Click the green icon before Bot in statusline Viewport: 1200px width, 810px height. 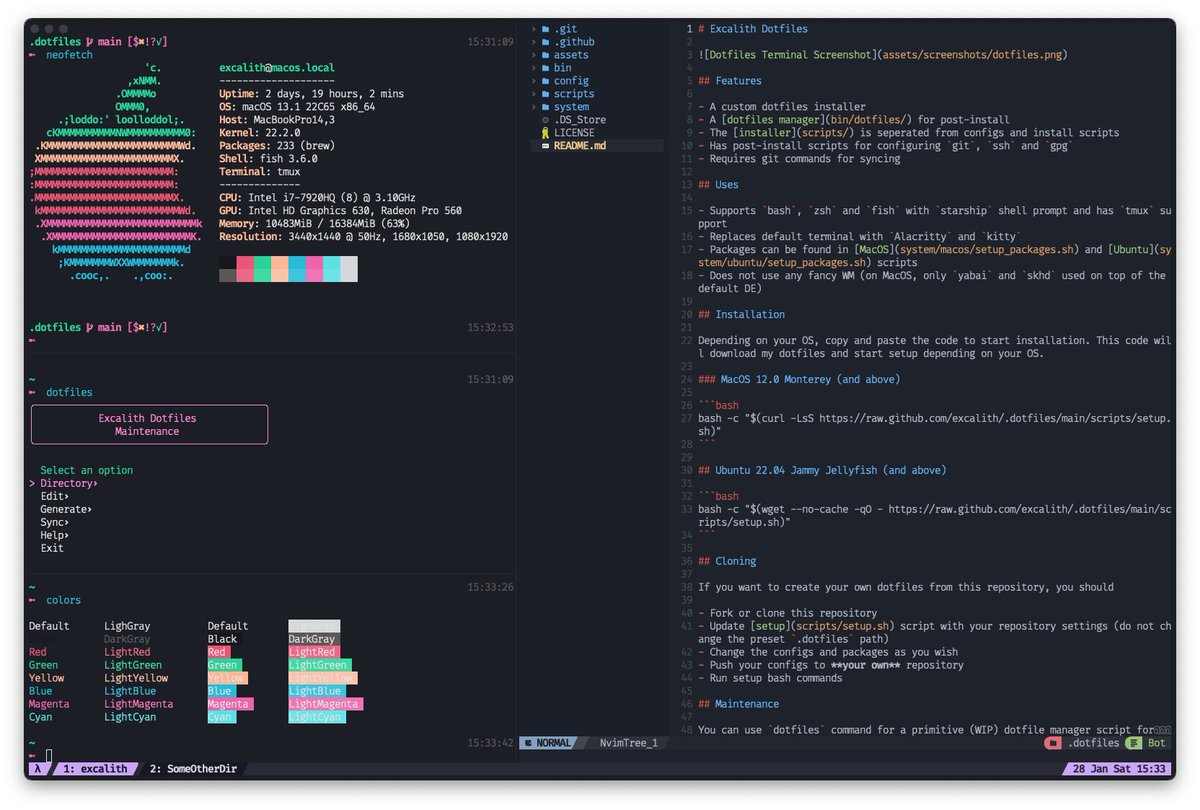[1133, 743]
